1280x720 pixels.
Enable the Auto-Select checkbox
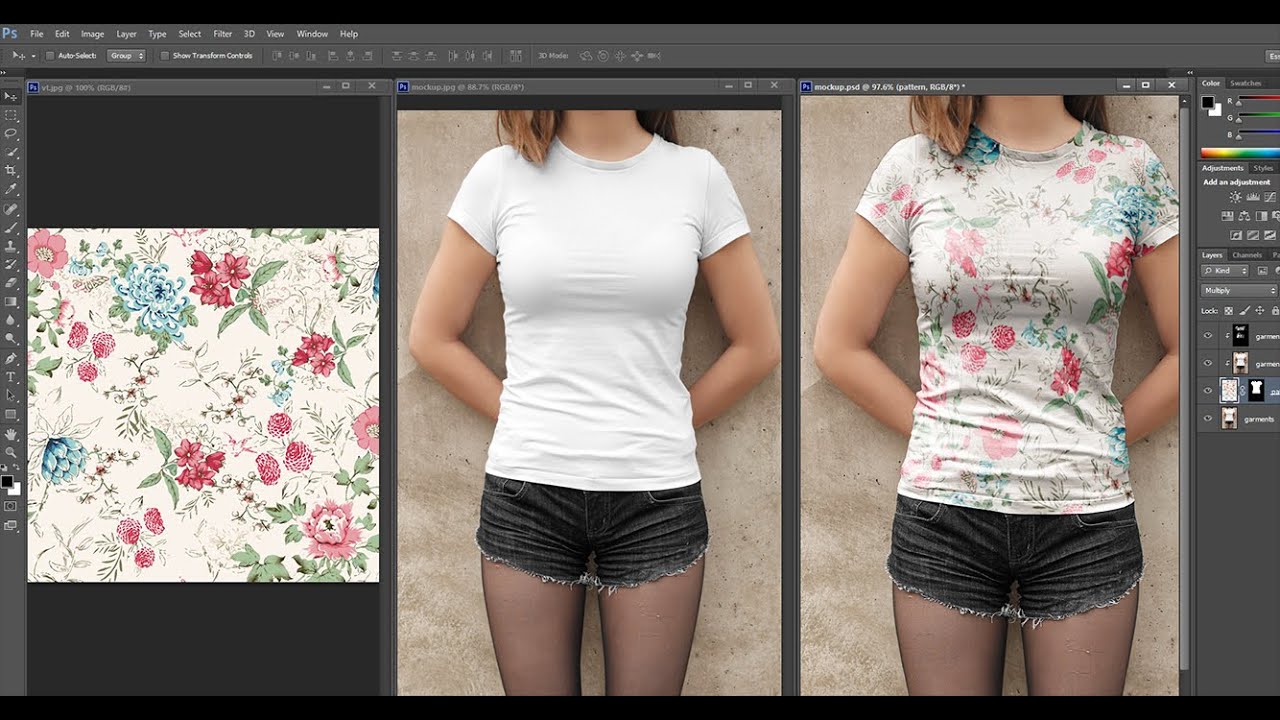(x=50, y=56)
